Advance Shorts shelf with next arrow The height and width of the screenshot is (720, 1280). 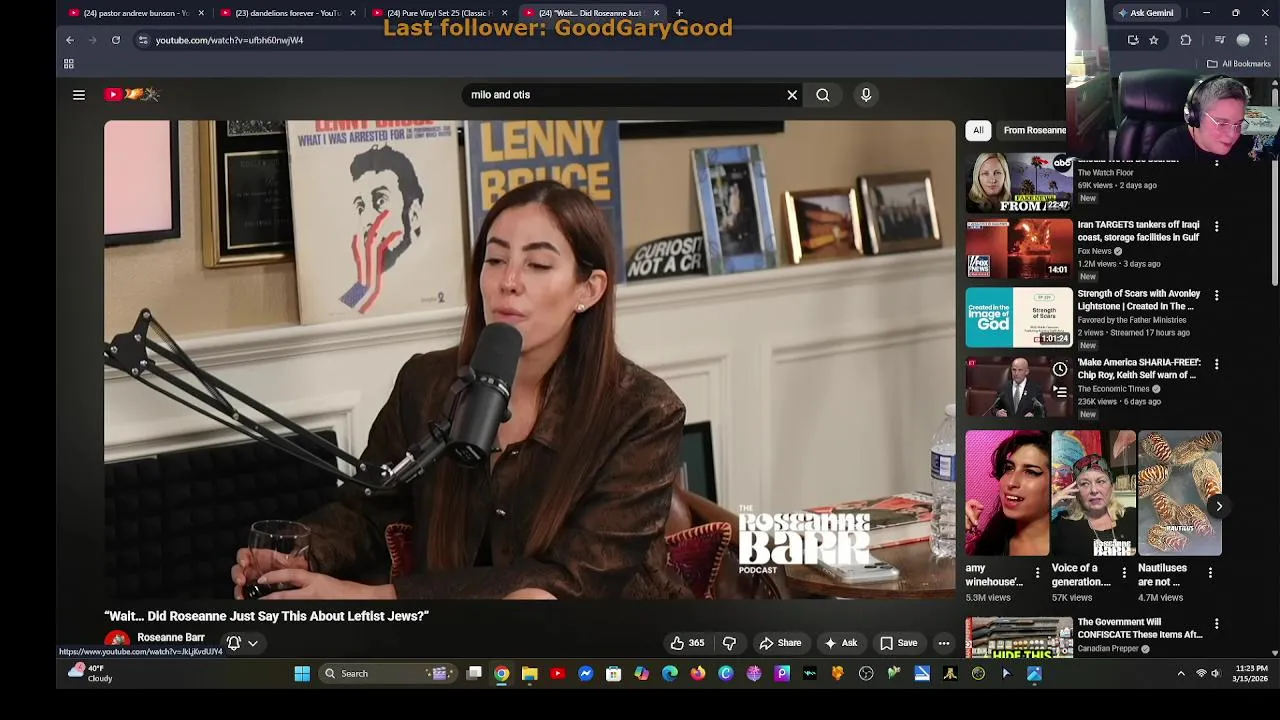1218,506
